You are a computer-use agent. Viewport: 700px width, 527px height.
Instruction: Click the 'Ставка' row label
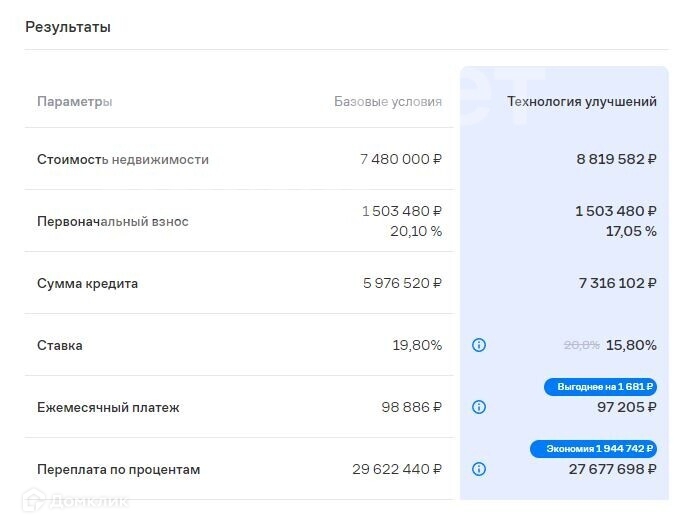pyautogui.click(x=60, y=345)
